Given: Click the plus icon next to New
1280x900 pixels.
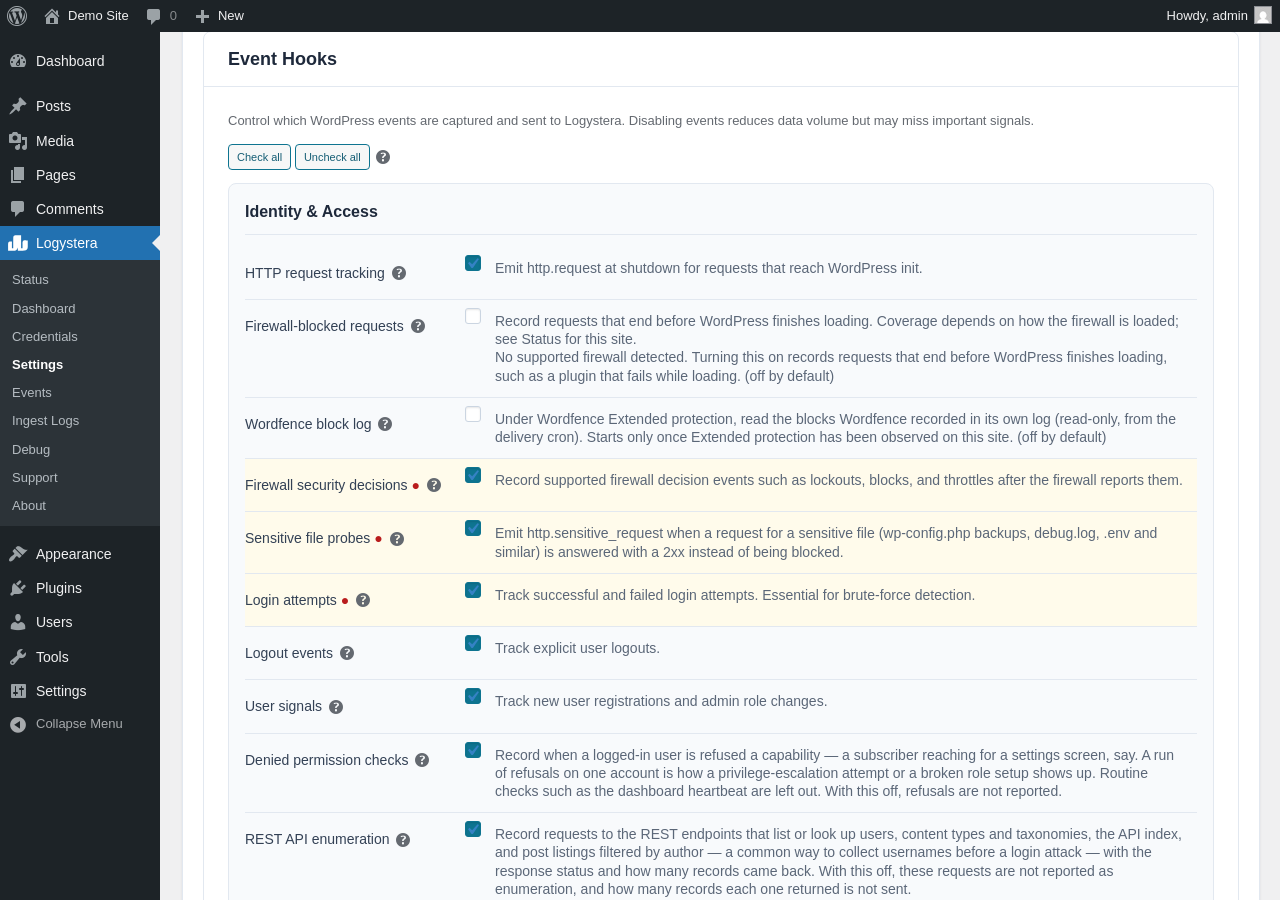Looking at the screenshot, I should (x=203, y=16).
